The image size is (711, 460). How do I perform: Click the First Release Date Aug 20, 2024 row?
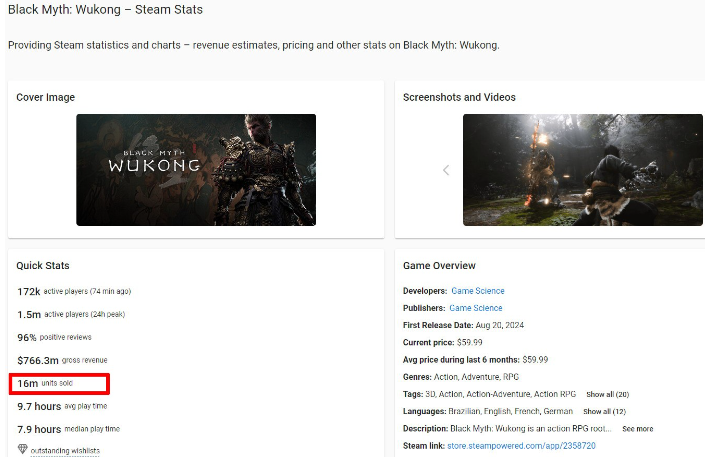463,325
